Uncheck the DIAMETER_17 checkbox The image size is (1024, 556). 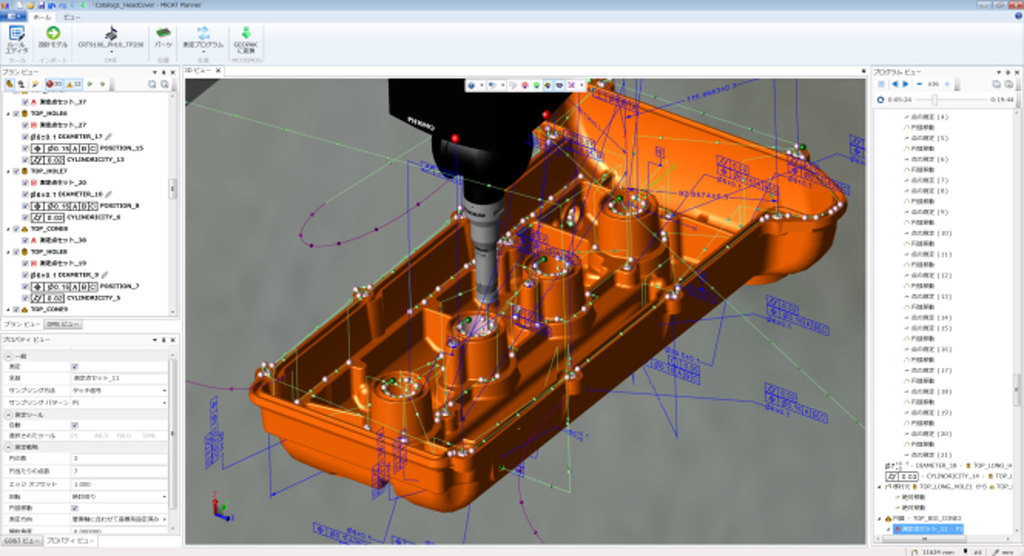point(25,137)
